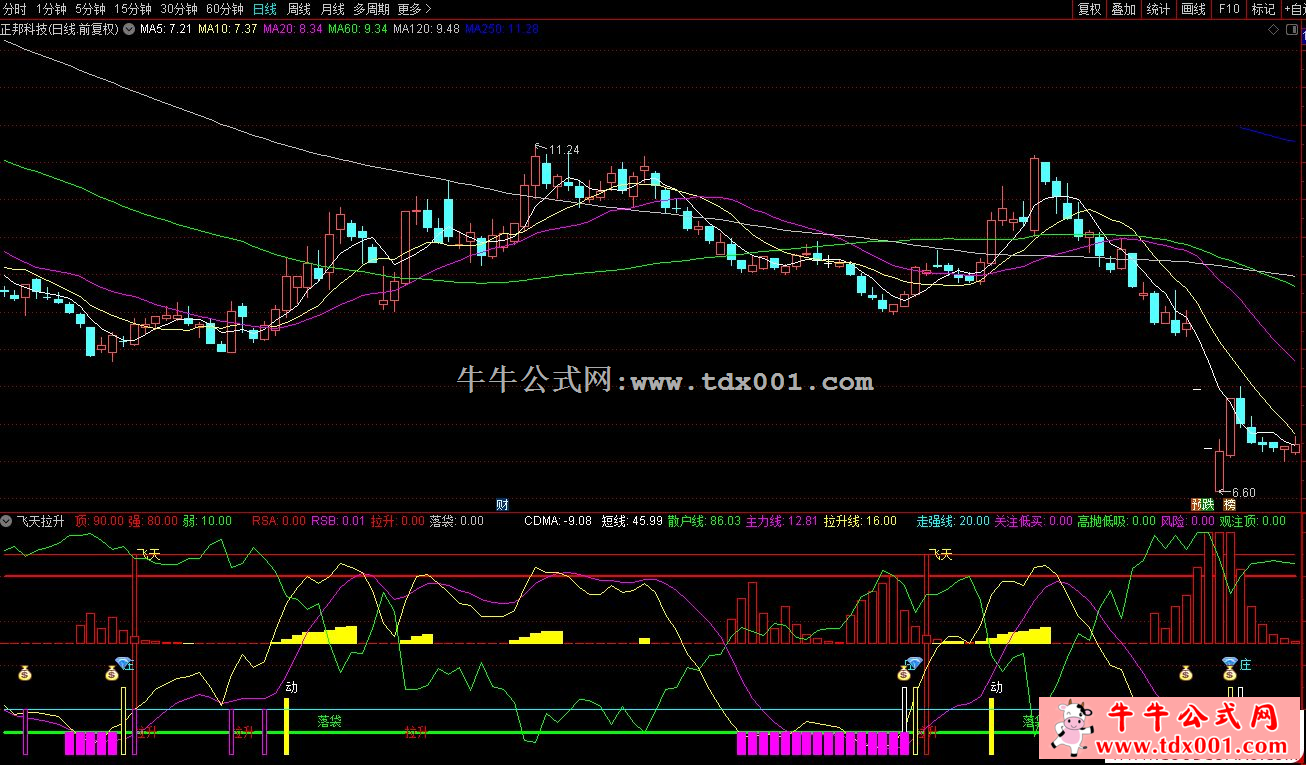Click the 弱: 10.00 indicator value
This screenshot has width=1306, height=765.
(207, 521)
